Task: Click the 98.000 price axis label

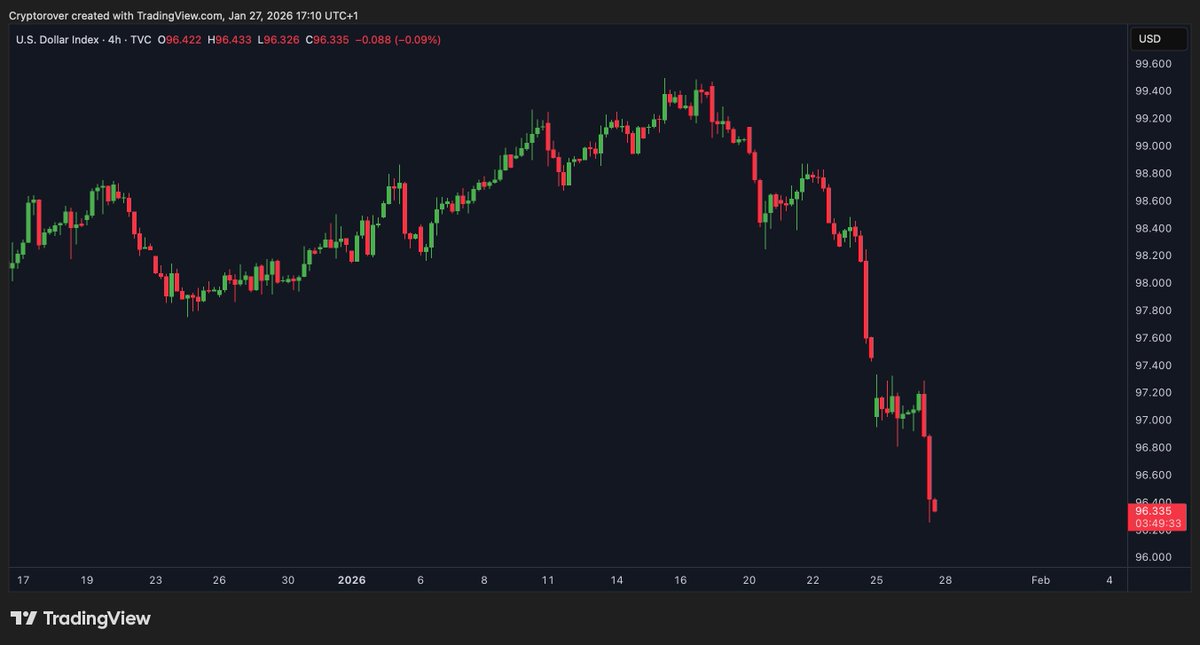Action: [x=1153, y=283]
